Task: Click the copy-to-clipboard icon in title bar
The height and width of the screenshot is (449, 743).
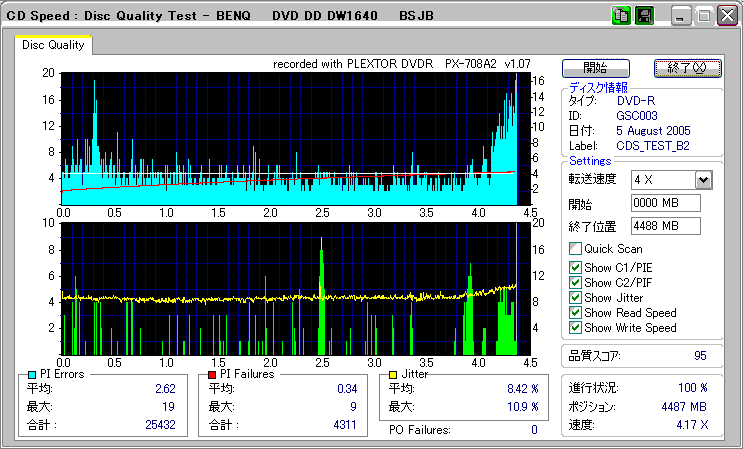Action: click(621, 16)
